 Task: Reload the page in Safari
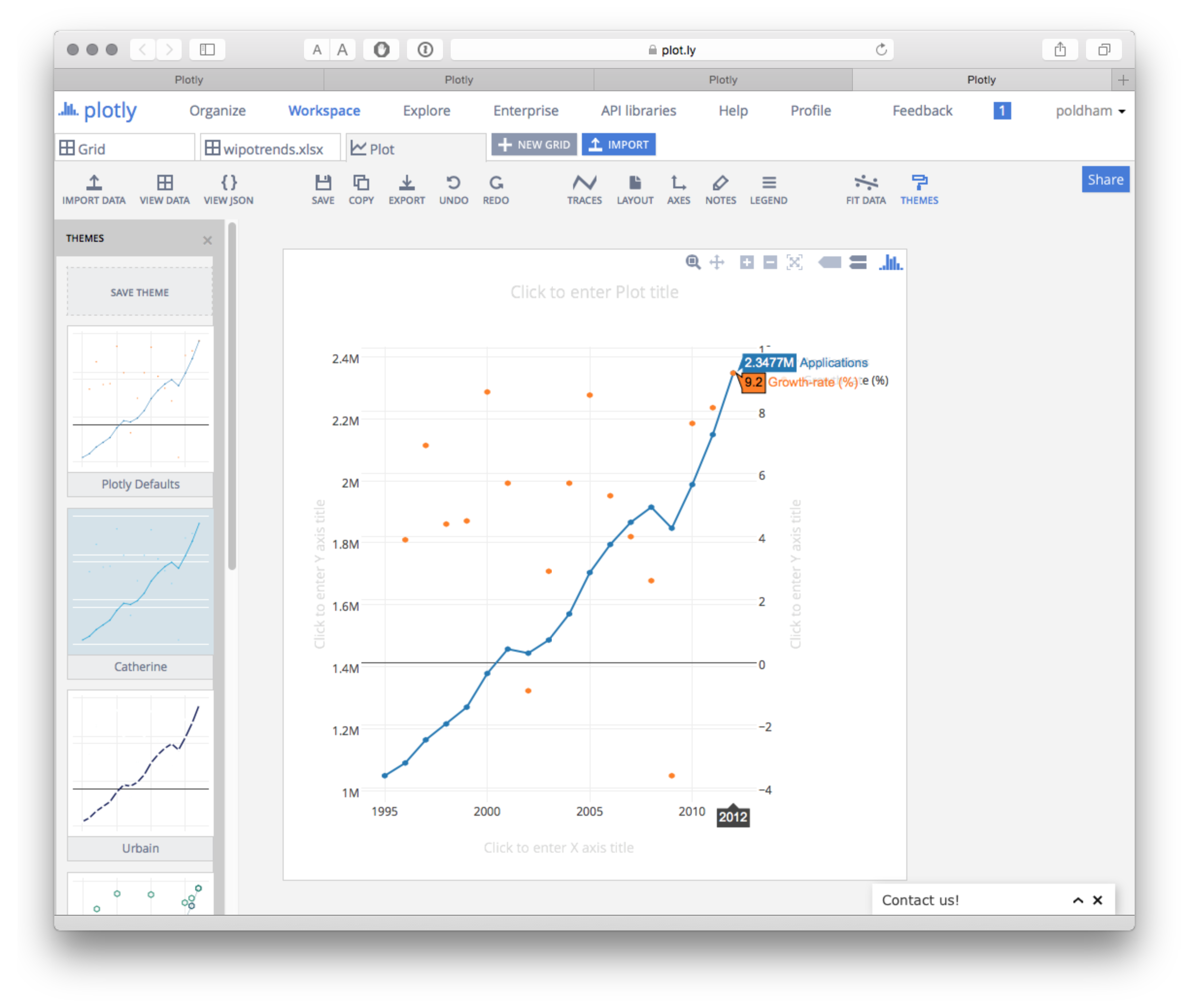pyautogui.click(x=881, y=50)
